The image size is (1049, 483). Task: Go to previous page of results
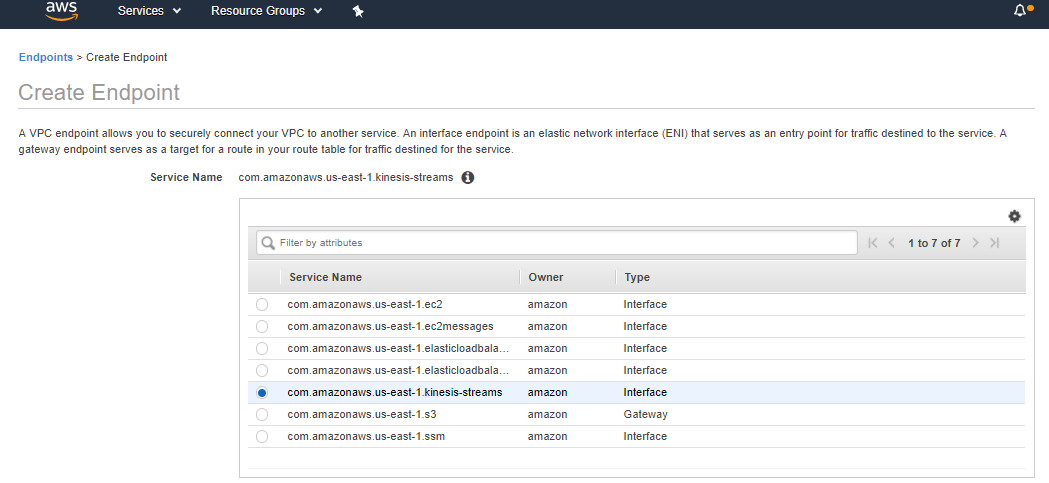pos(892,243)
